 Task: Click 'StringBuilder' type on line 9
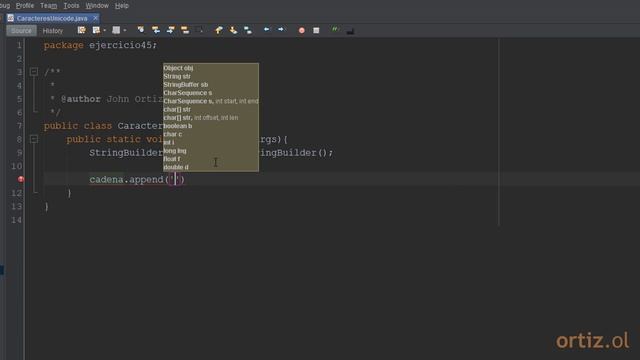(126, 153)
